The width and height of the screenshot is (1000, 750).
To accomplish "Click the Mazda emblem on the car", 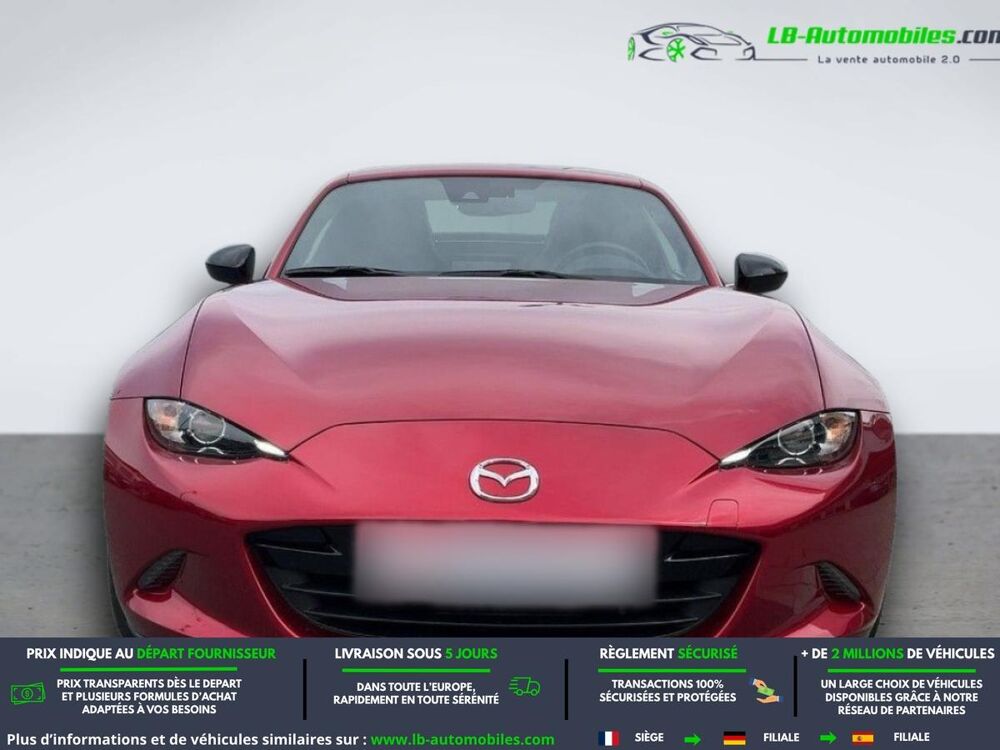I will [504, 480].
